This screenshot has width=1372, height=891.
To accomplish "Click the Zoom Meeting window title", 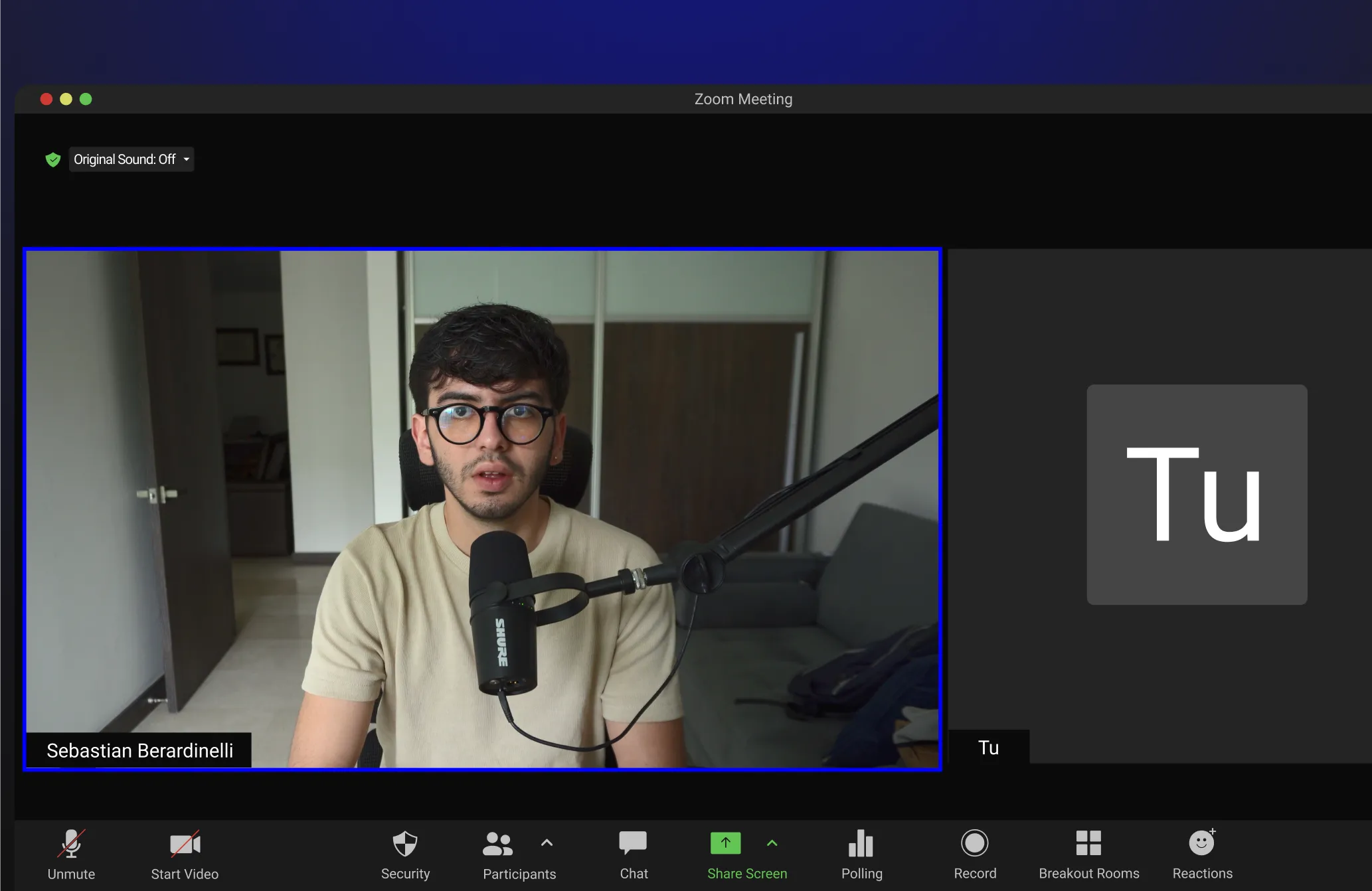I will (743, 99).
